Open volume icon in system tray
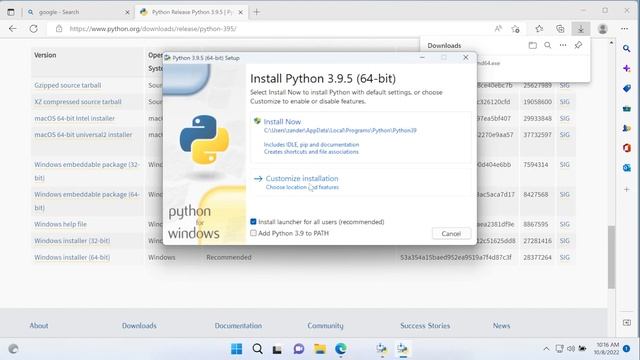The width and height of the screenshot is (640, 360). click(x=571, y=349)
